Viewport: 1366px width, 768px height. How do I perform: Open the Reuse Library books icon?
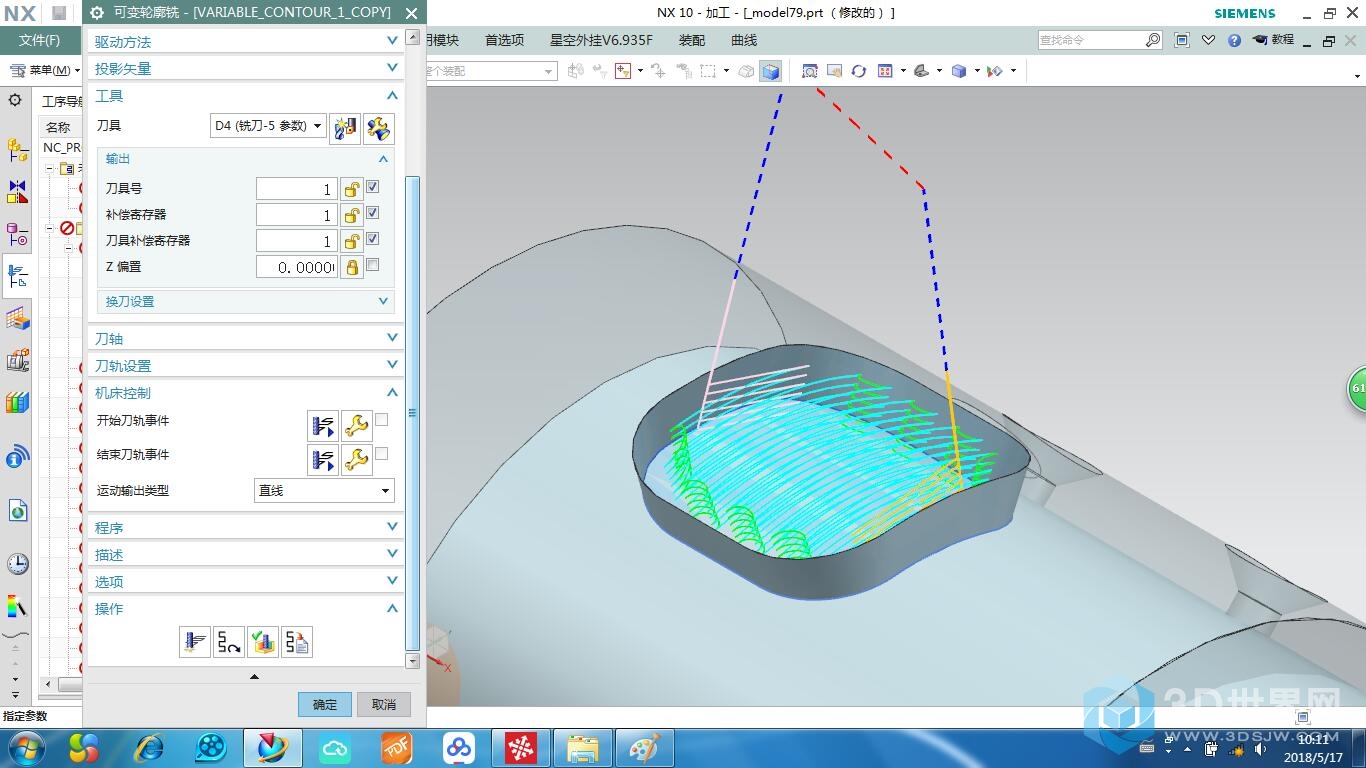tap(18, 403)
